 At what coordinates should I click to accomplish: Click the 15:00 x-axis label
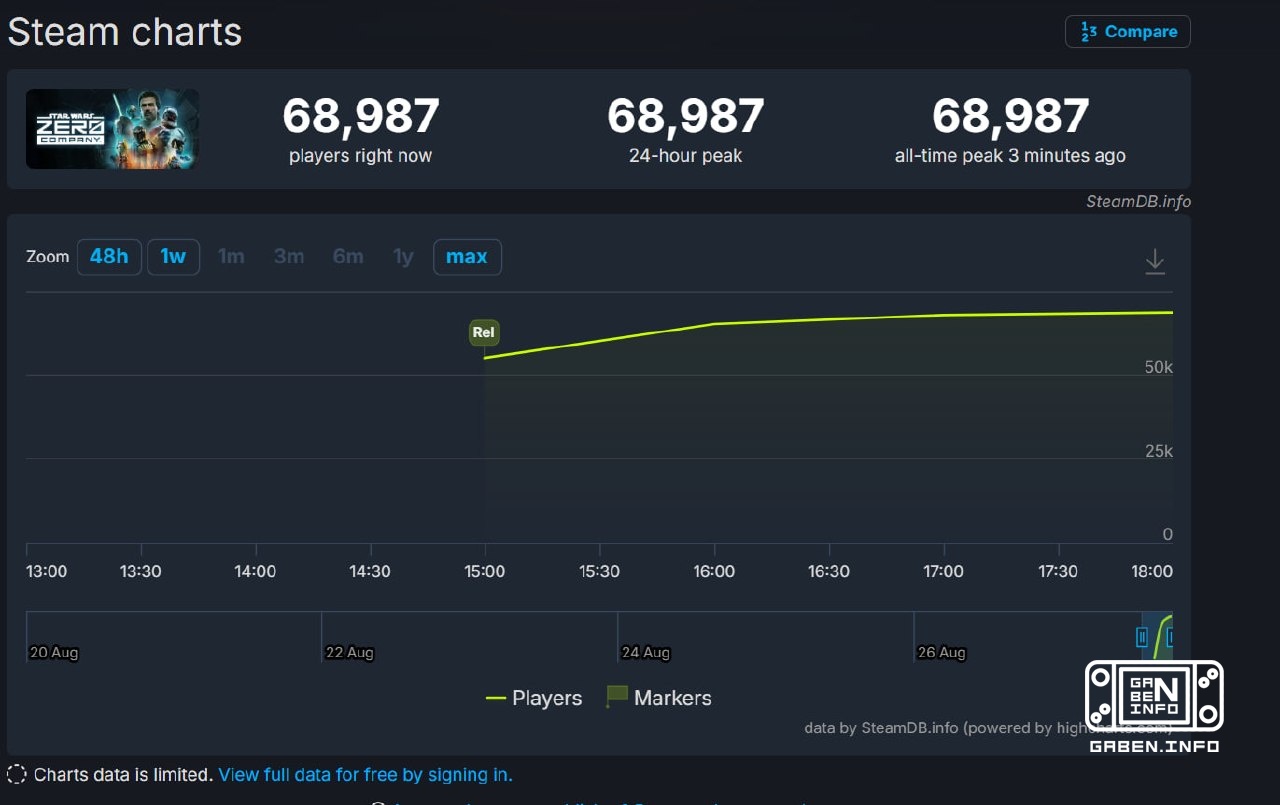(484, 571)
